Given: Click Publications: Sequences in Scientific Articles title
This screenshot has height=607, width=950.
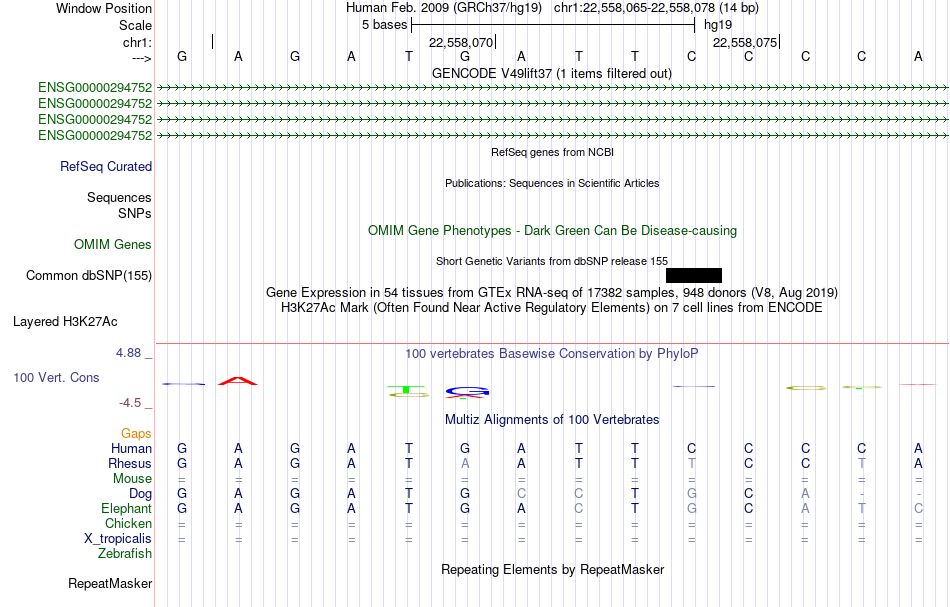Looking at the screenshot, I should pyautogui.click(x=552, y=183).
